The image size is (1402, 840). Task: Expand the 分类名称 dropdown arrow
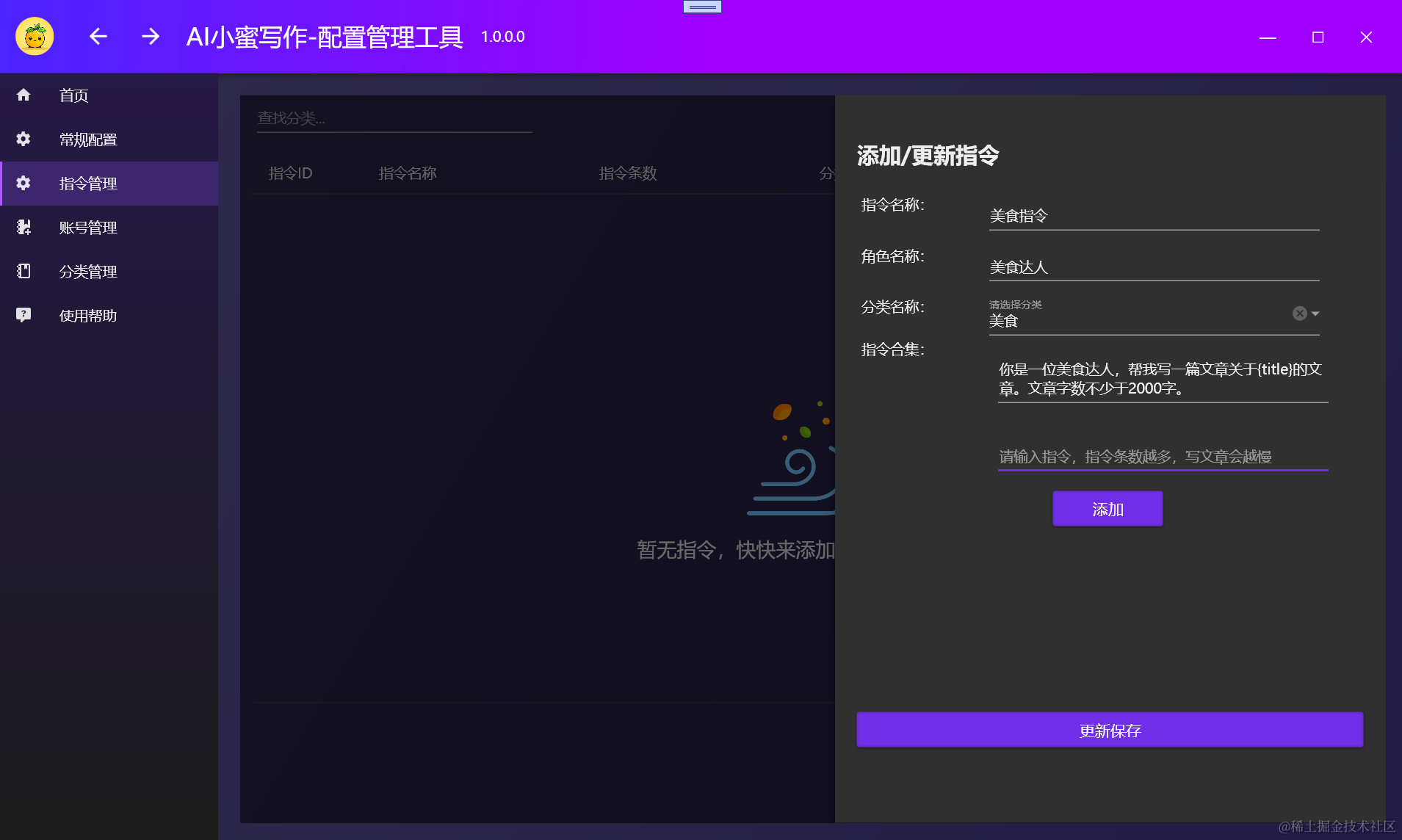[x=1315, y=314]
